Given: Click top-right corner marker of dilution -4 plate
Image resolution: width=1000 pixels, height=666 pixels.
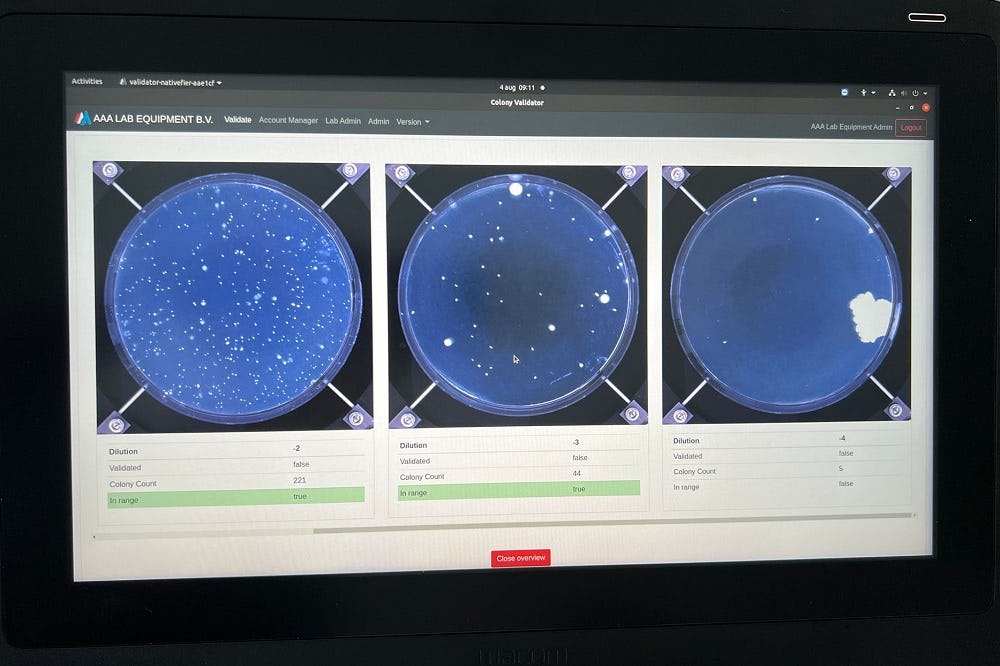Looking at the screenshot, I should (x=896, y=175).
